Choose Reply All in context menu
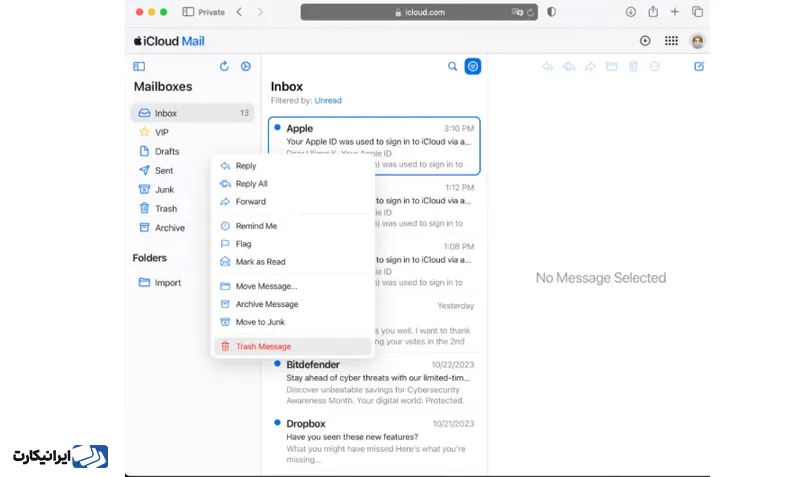 pos(293,184)
